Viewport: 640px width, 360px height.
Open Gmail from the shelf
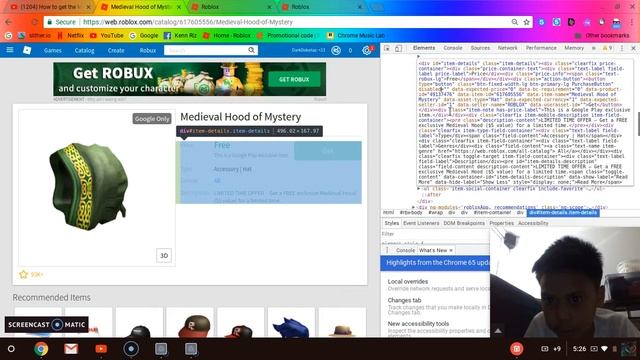tap(71, 349)
